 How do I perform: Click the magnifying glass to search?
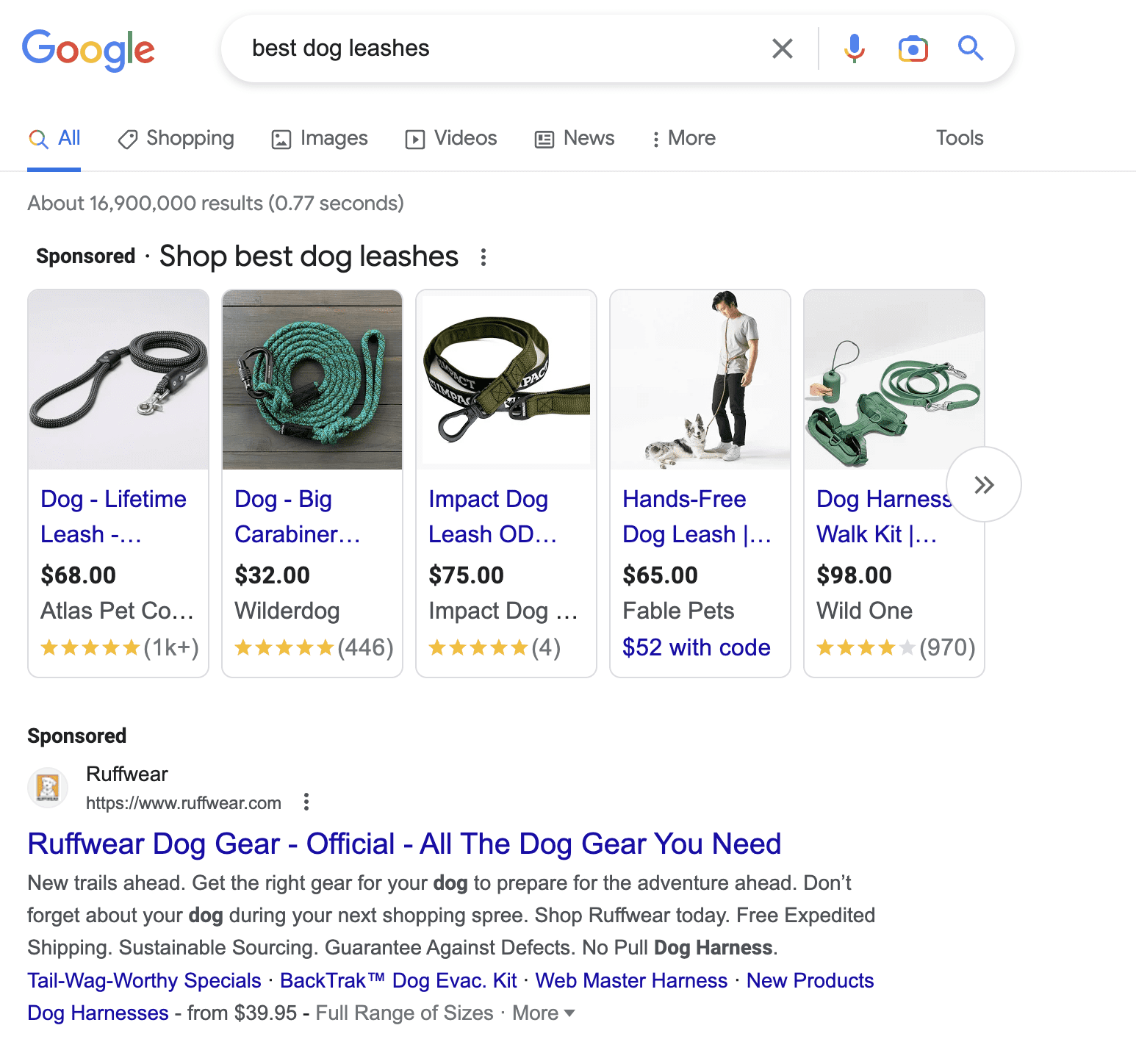pyautogui.click(x=970, y=48)
